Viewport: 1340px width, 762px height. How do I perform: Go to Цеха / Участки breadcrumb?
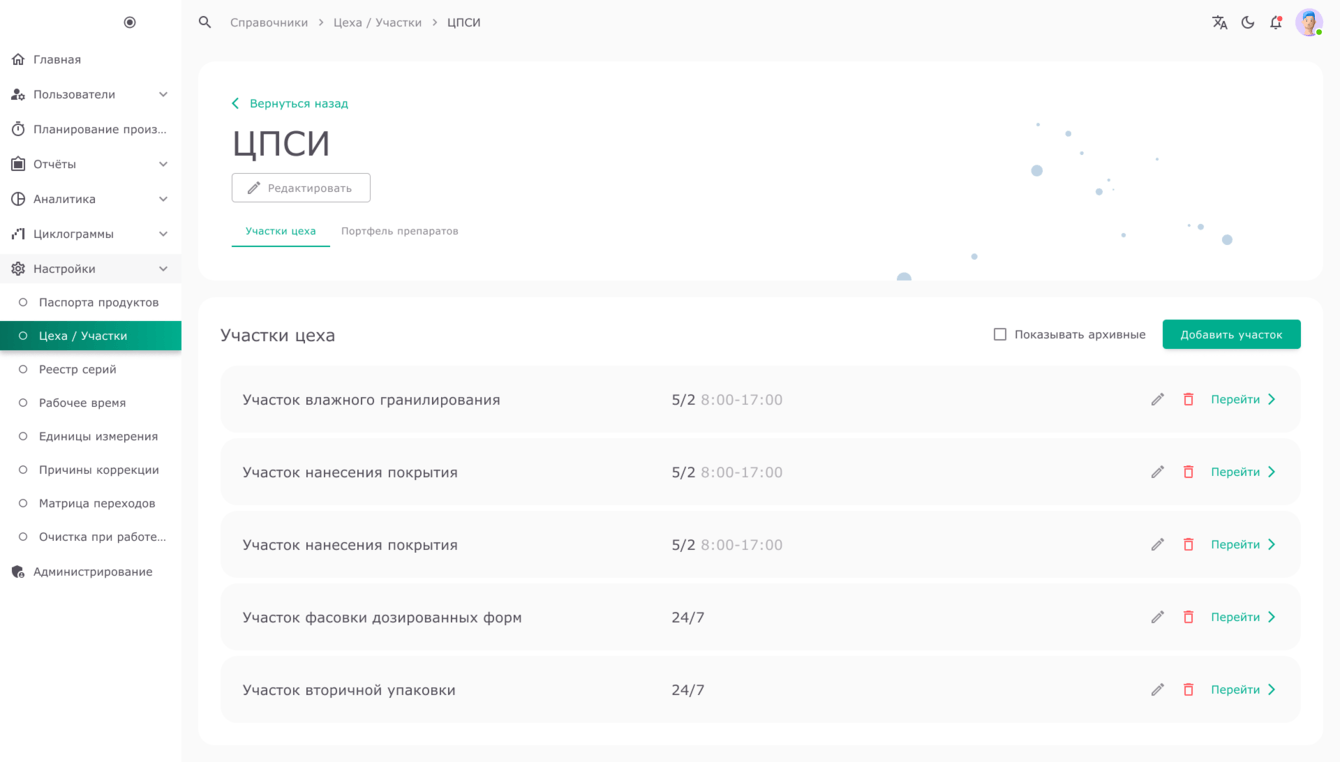tap(377, 22)
